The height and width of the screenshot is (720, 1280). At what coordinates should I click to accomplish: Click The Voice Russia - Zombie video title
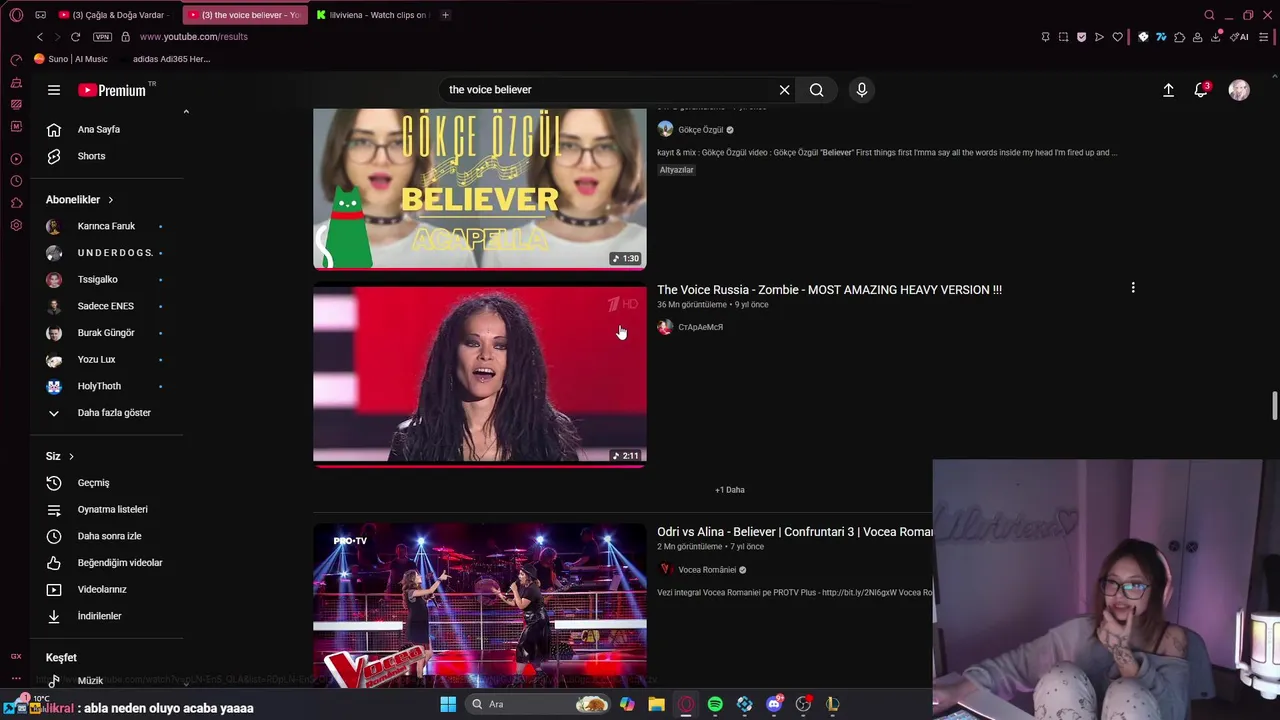[829, 290]
